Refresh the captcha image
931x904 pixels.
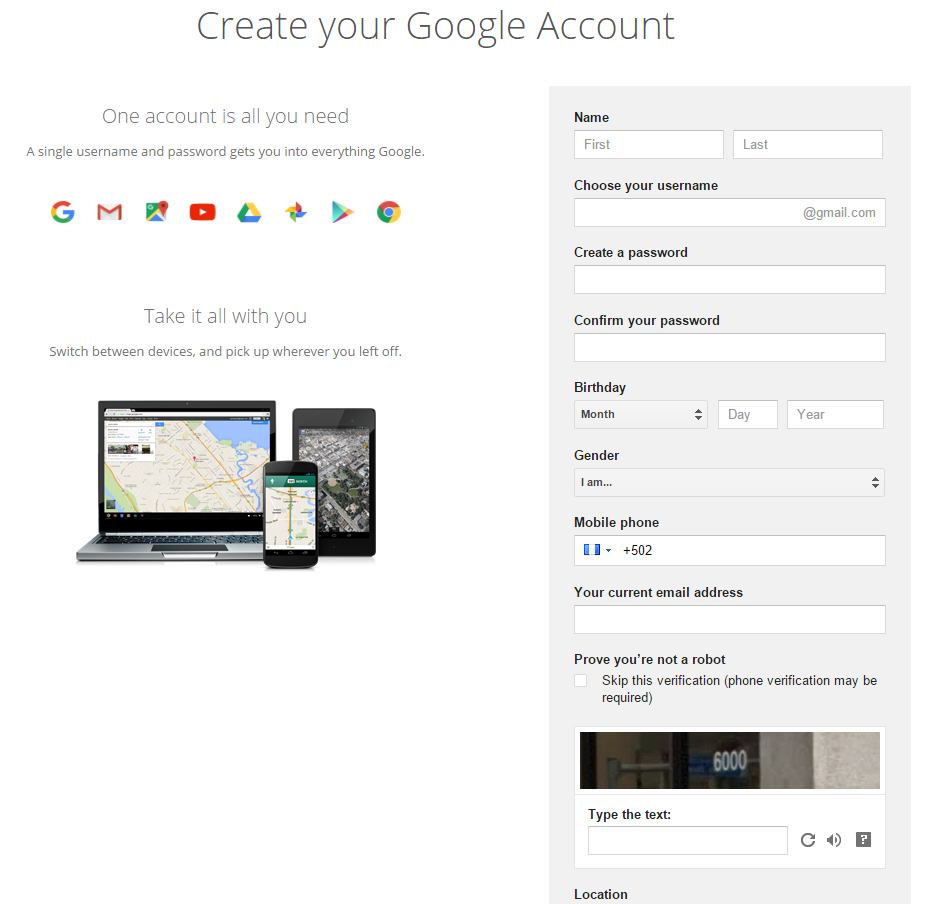pyautogui.click(x=808, y=840)
